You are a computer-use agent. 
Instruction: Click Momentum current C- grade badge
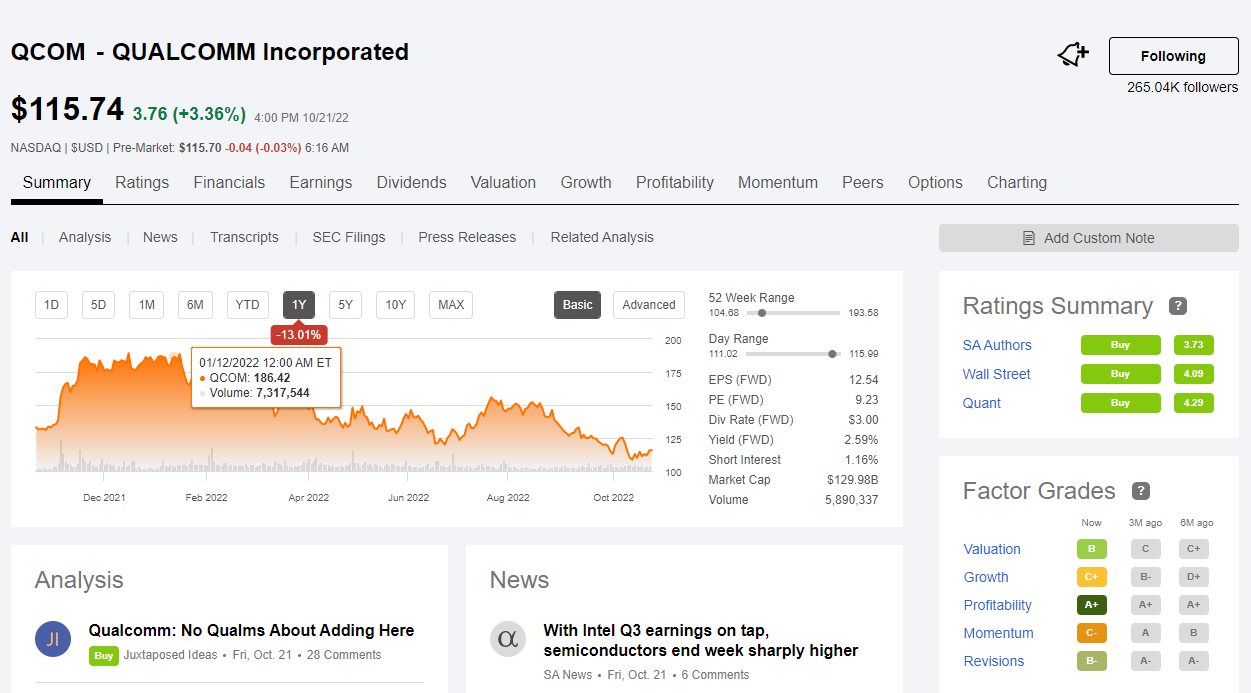tap(1092, 633)
